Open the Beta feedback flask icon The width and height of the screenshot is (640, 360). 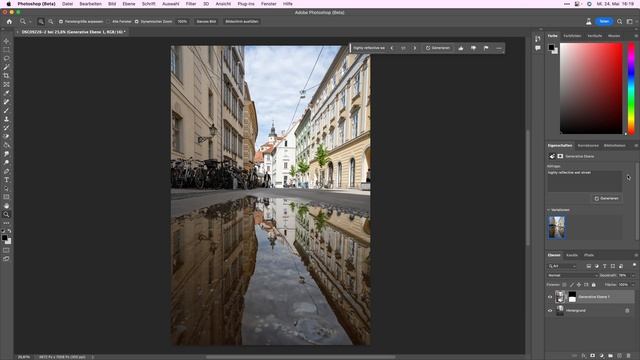pyautogui.click(x=589, y=22)
